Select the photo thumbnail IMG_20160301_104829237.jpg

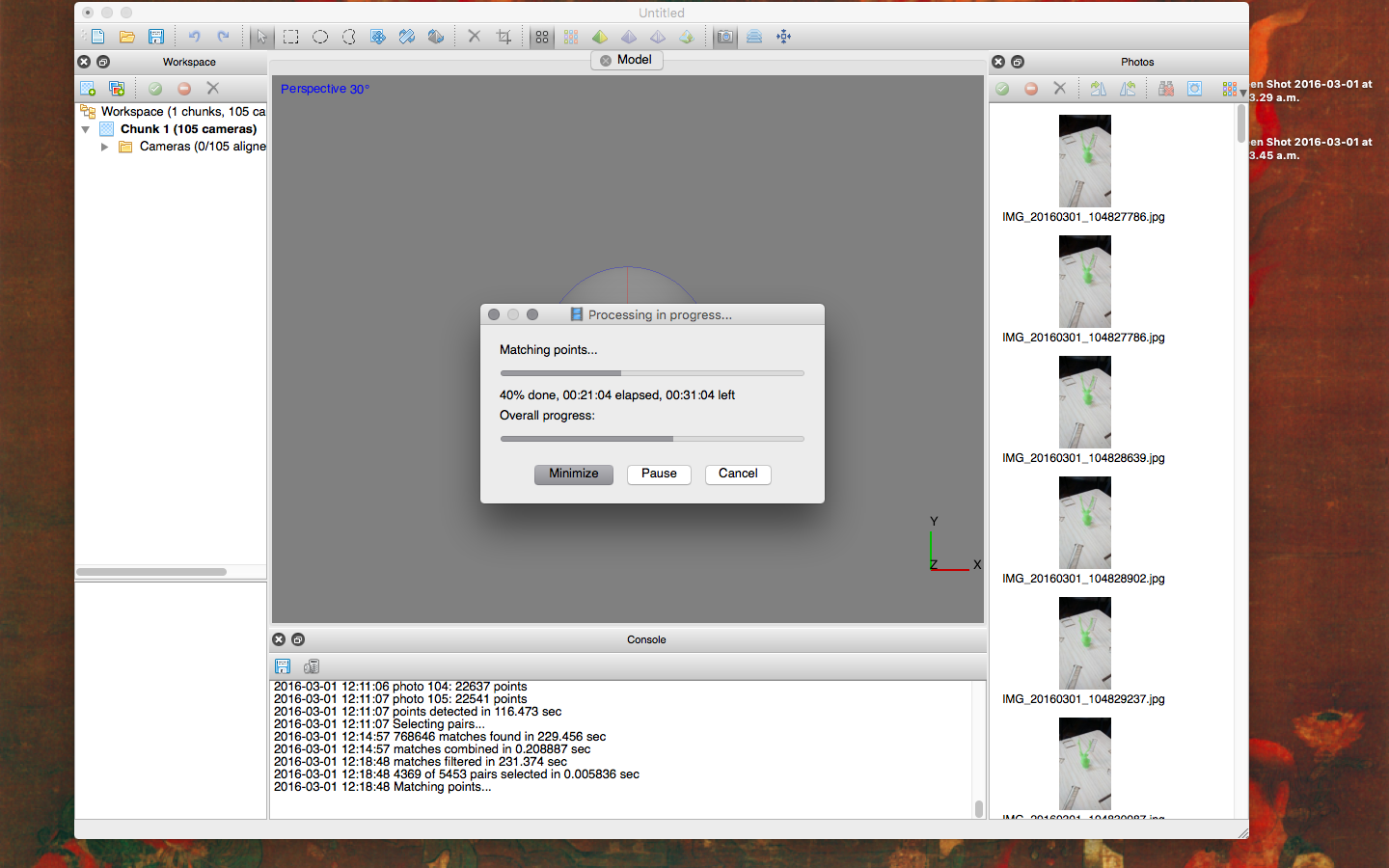(x=1084, y=643)
